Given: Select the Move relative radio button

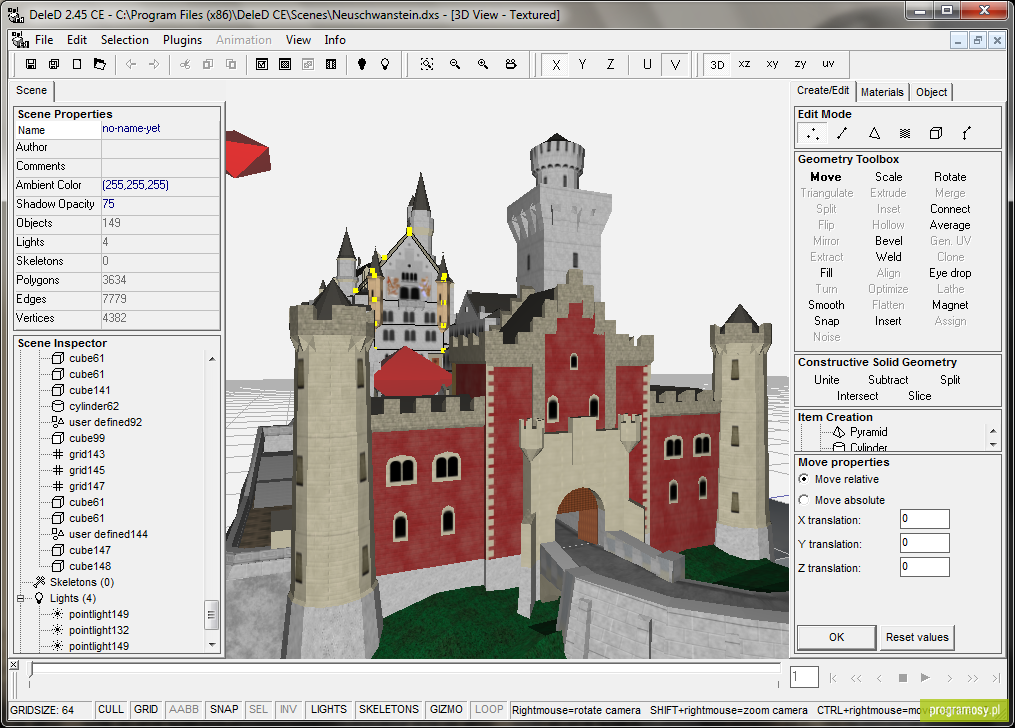Looking at the screenshot, I should coord(804,480).
